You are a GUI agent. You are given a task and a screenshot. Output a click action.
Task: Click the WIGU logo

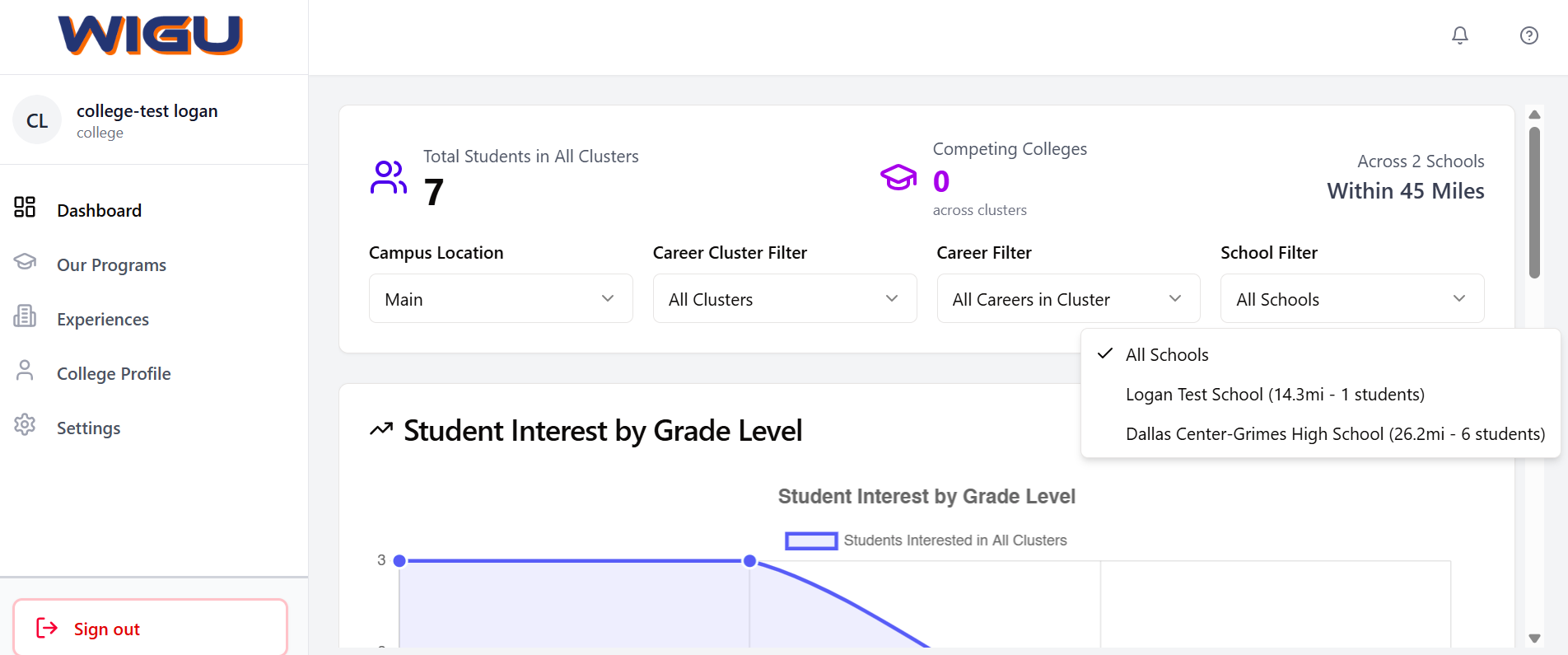[151, 35]
